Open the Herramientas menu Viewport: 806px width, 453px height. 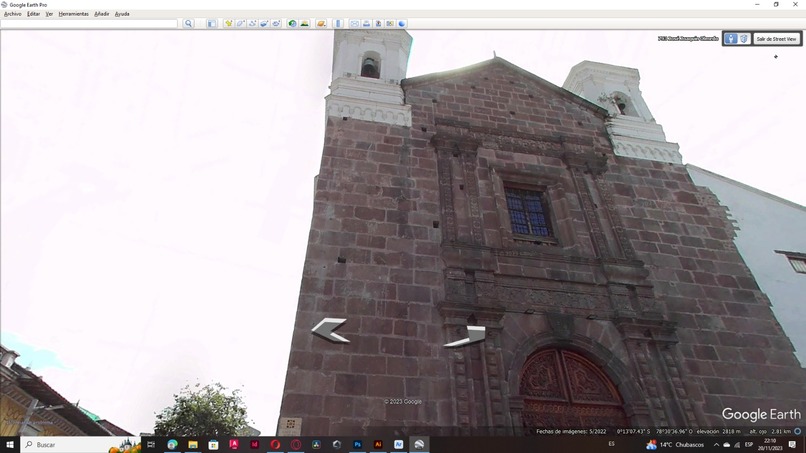74,14
